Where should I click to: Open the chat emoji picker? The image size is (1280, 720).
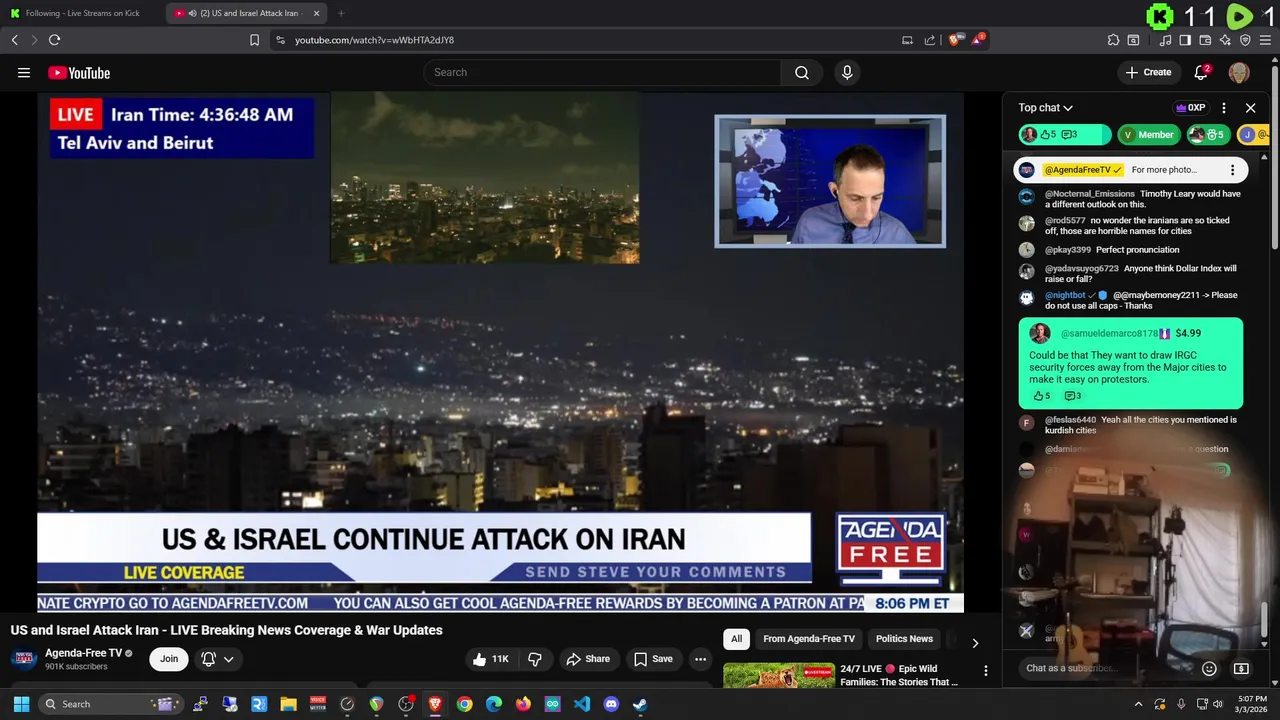1209,669
